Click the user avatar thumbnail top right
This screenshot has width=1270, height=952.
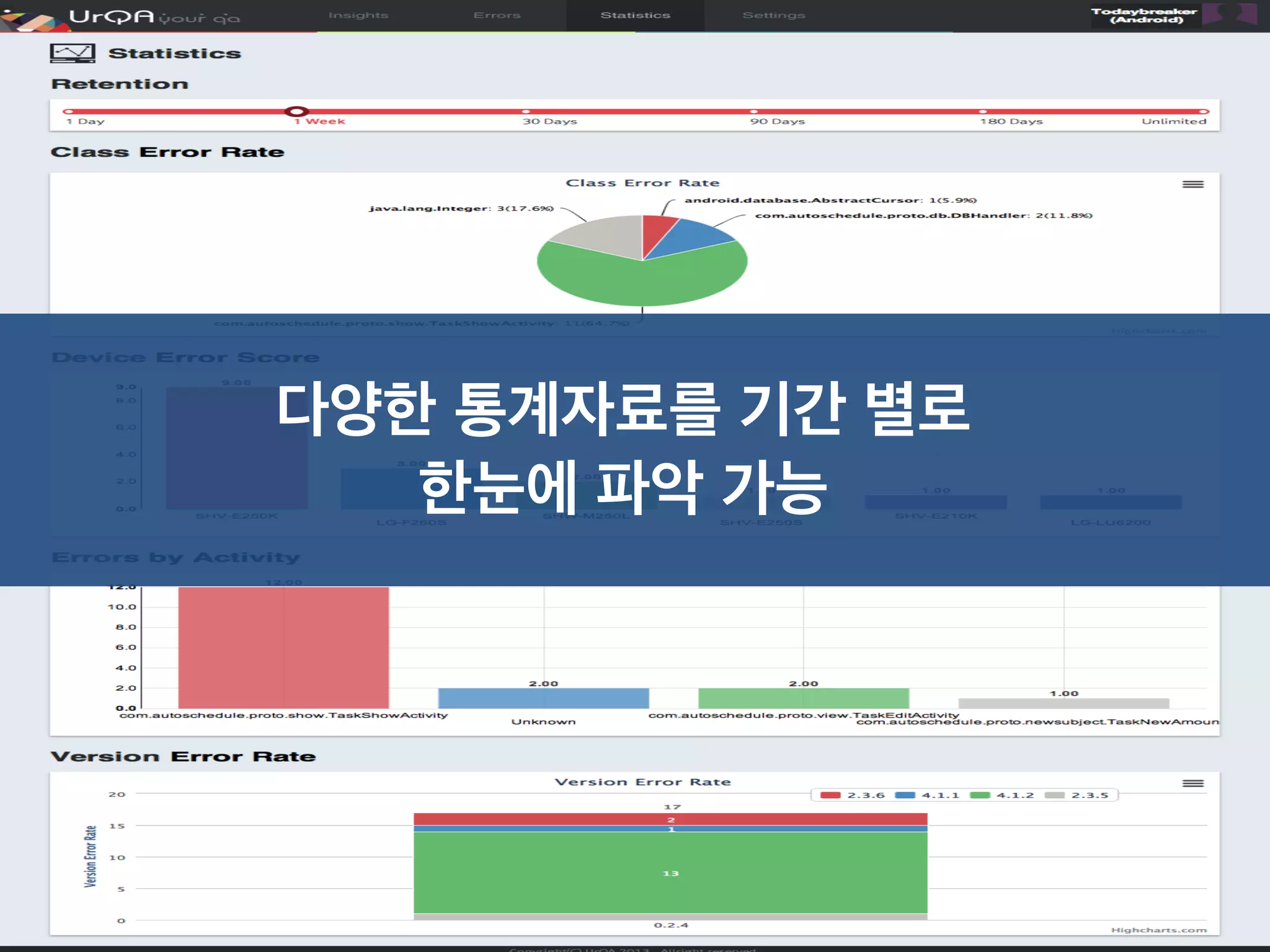coord(1230,15)
